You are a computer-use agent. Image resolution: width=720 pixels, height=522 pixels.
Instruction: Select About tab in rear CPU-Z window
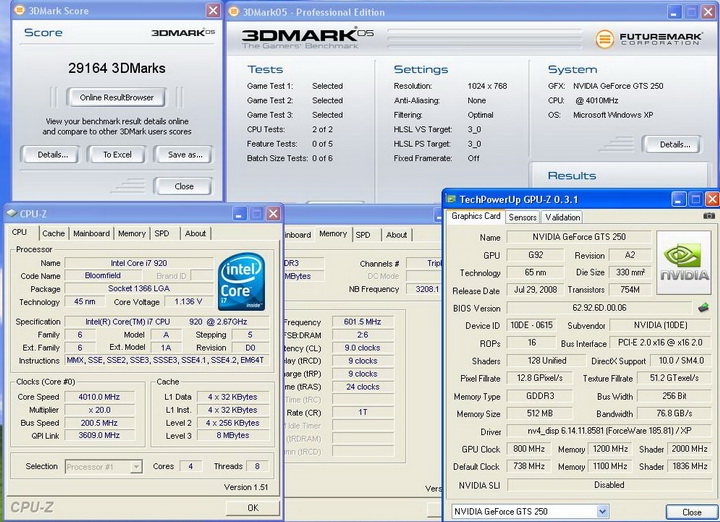[x=396, y=235]
